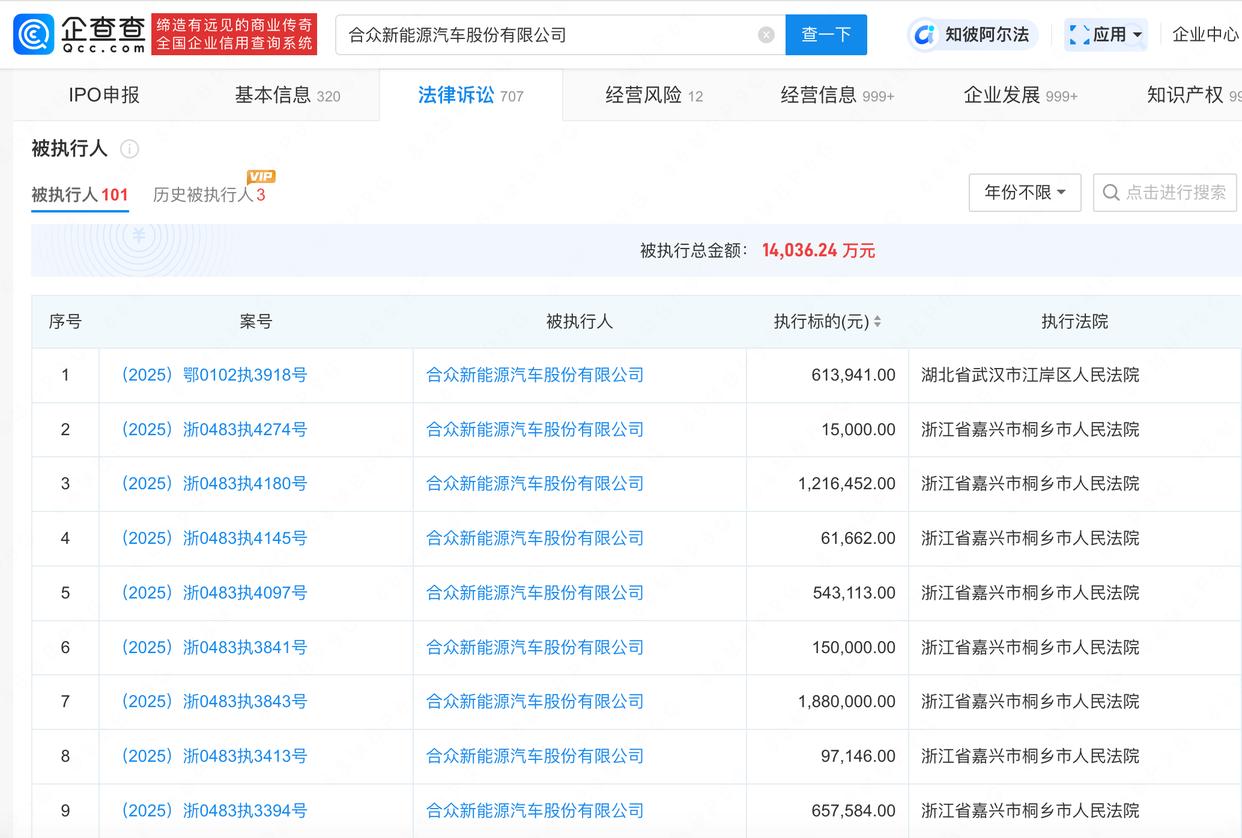Viewport: 1242px width, 838px height.
Task: Click the 查一下 search button
Action: [826, 35]
